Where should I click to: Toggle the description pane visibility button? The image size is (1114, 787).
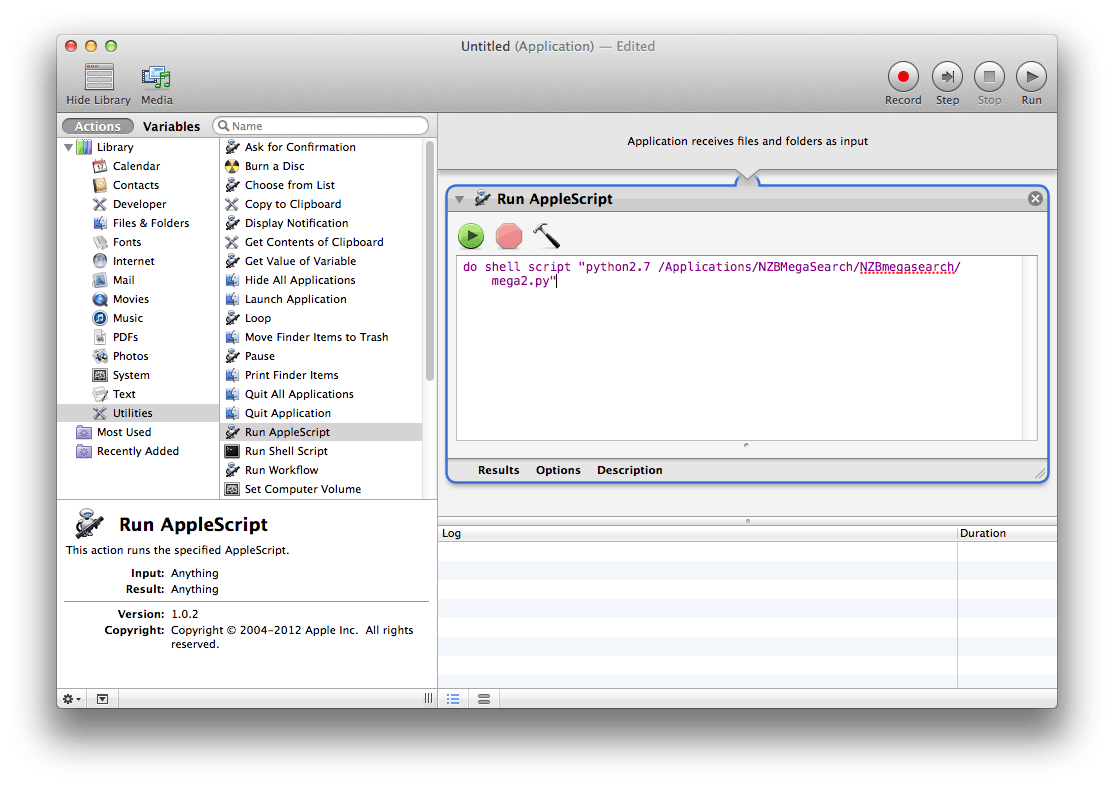coord(102,698)
